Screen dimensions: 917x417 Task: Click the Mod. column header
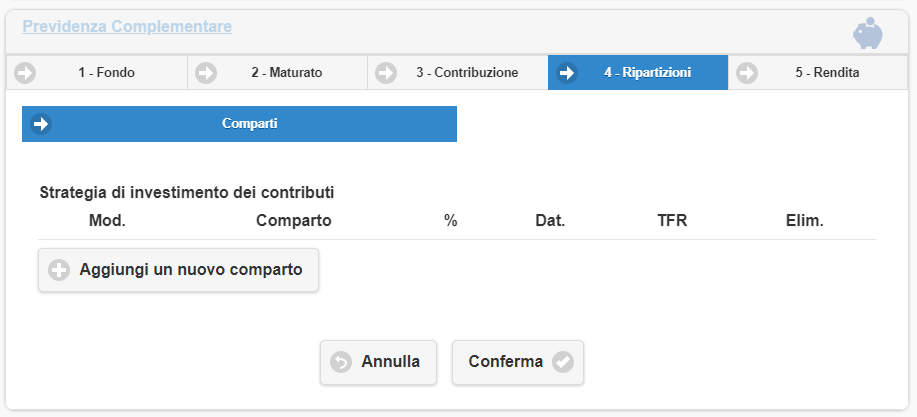pos(107,220)
